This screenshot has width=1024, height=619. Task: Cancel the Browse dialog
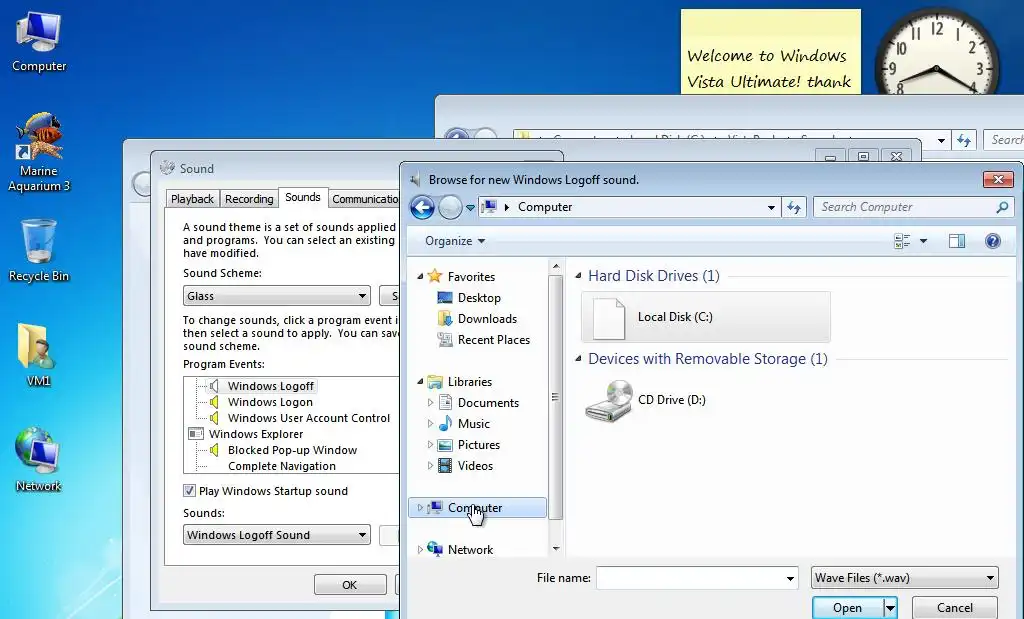point(955,608)
